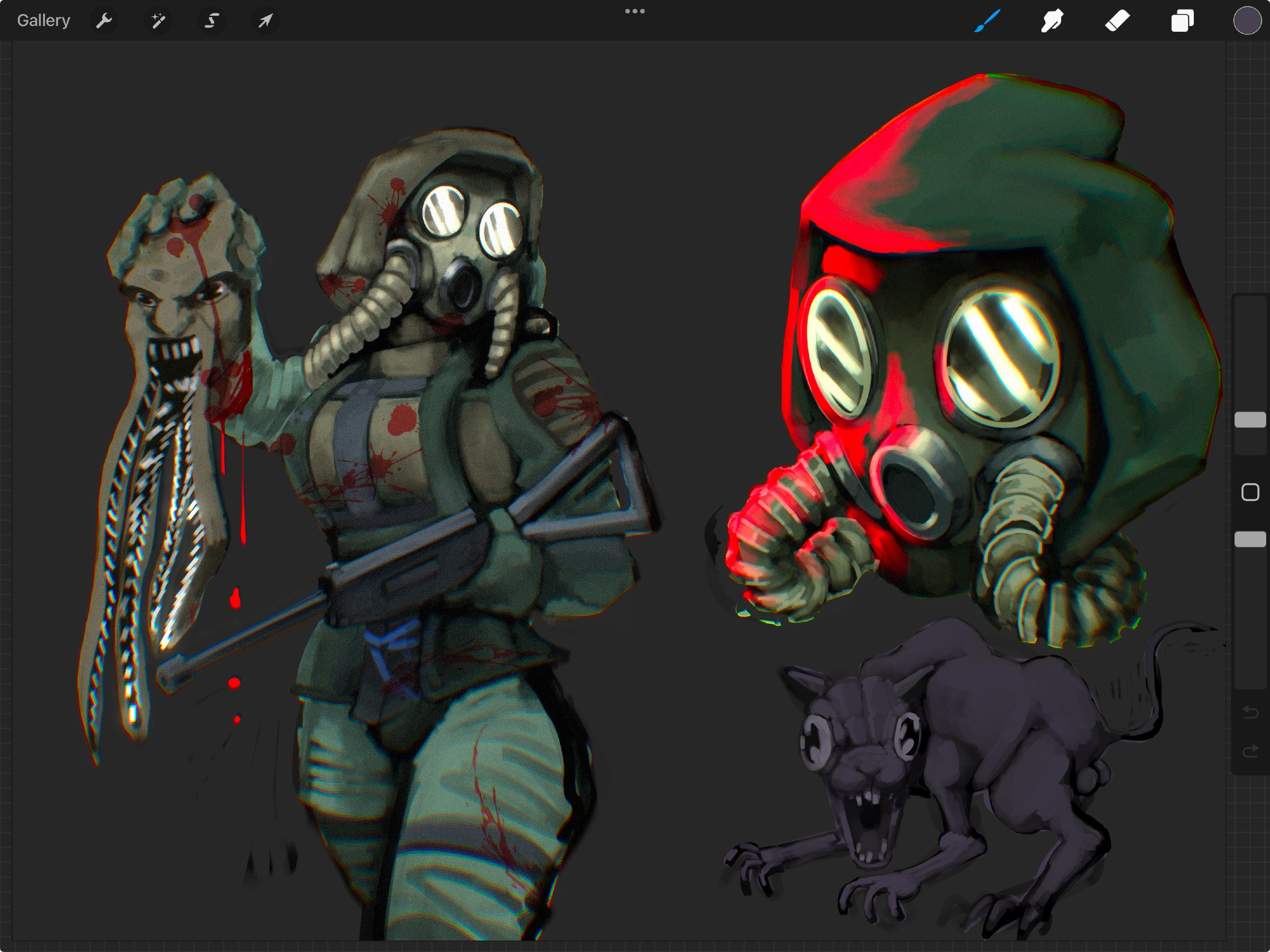Activate the Selection tool
Image resolution: width=1270 pixels, height=952 pixels.
pyautogui.click(x=211, y=21)
